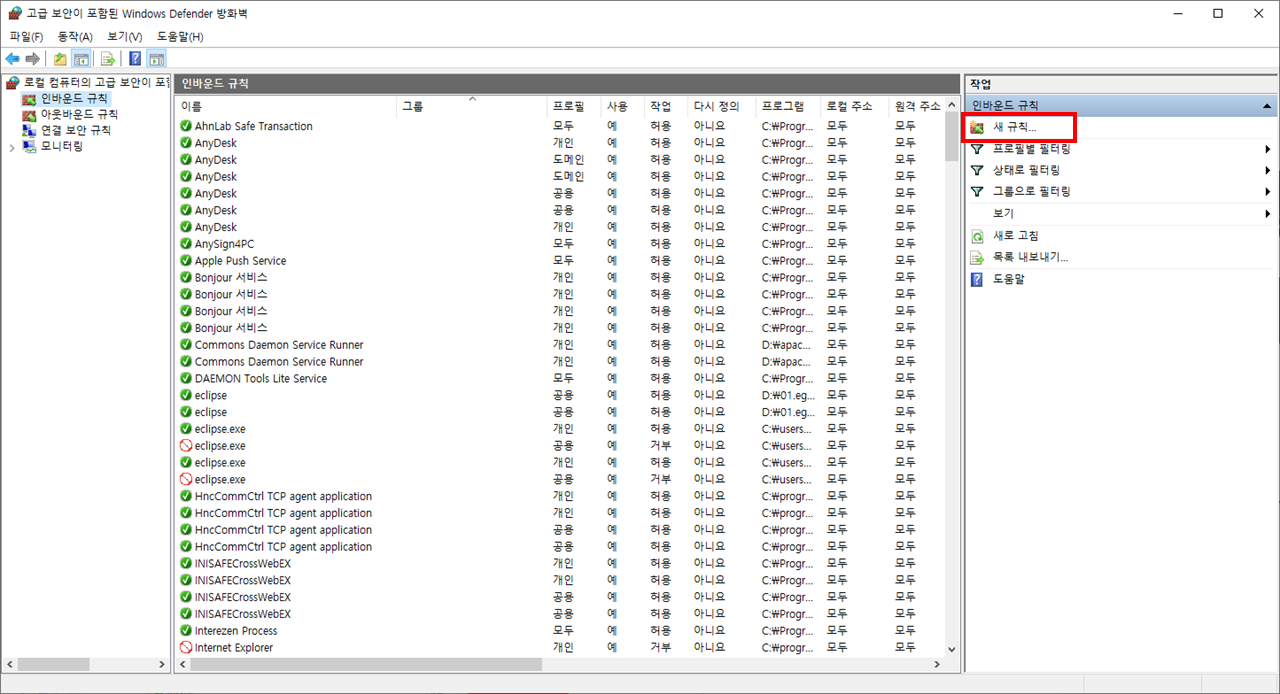1280x694 pixels.
Task: Sort by the 사용 column header
Action: point(623,106)
